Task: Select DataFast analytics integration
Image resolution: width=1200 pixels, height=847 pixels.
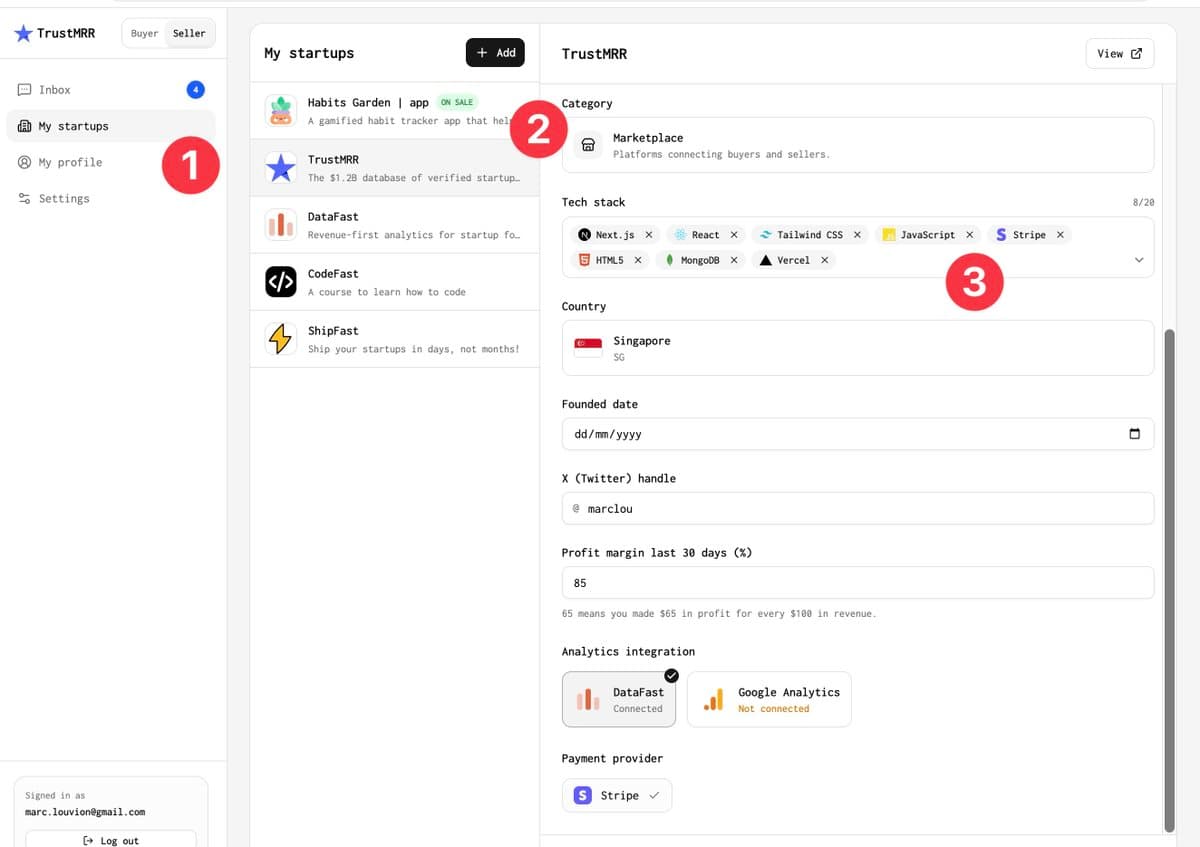Action: click(x=619, y=699)
